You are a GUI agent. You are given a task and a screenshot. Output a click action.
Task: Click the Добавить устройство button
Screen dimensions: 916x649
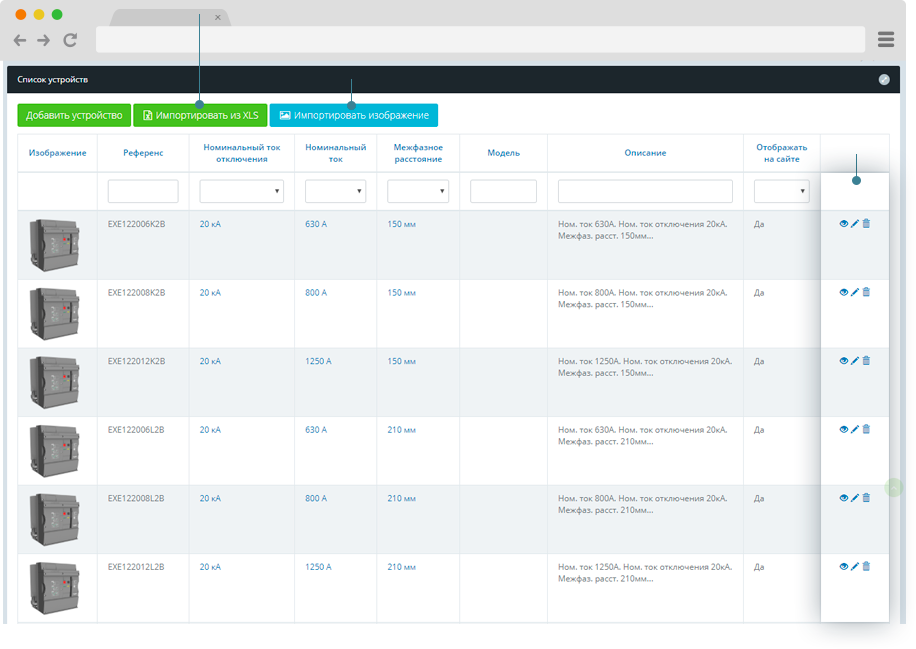pyautogui.click(x=74, y=115)
